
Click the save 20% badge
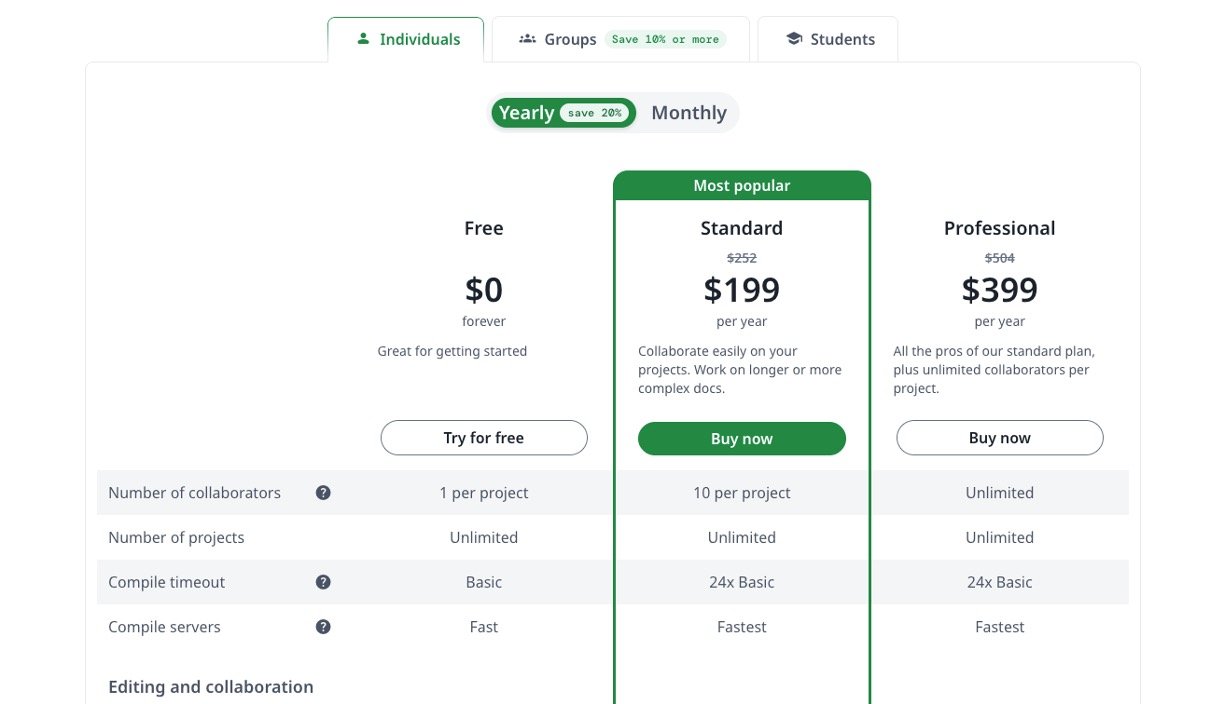tap(595, 113)
